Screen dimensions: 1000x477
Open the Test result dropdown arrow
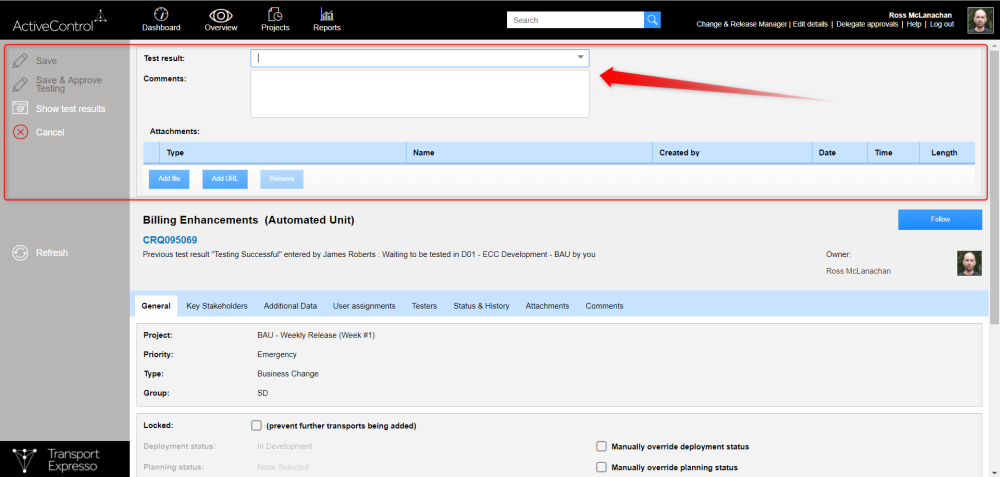coord(580,58)
